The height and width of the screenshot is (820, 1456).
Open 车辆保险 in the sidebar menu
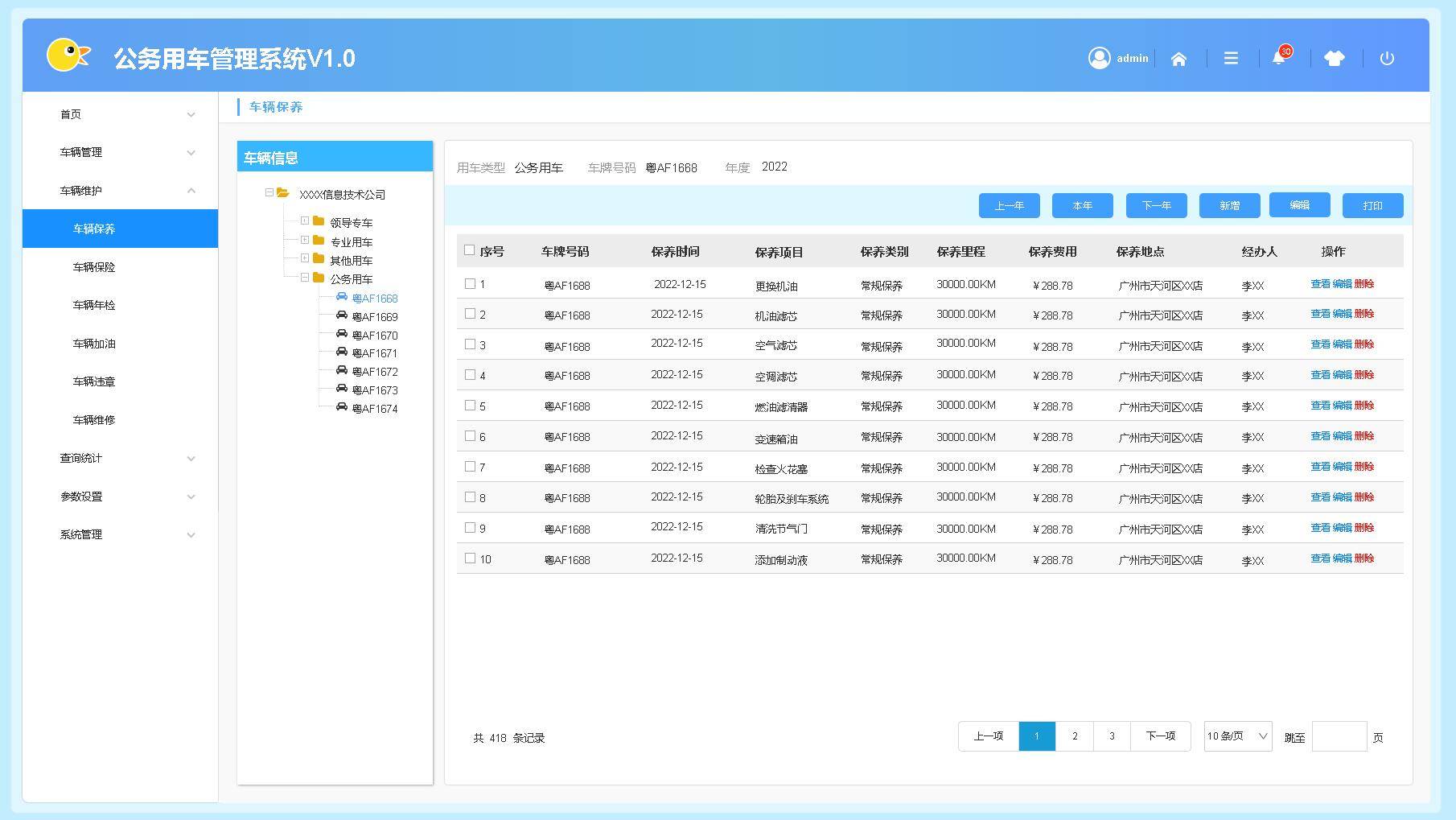[x=94, y=267]
